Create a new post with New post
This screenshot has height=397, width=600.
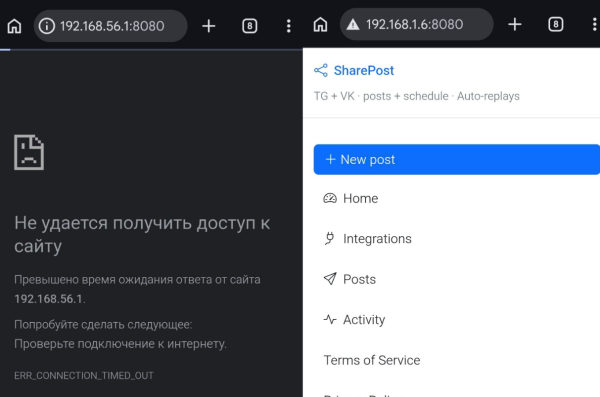coord(457,159)
